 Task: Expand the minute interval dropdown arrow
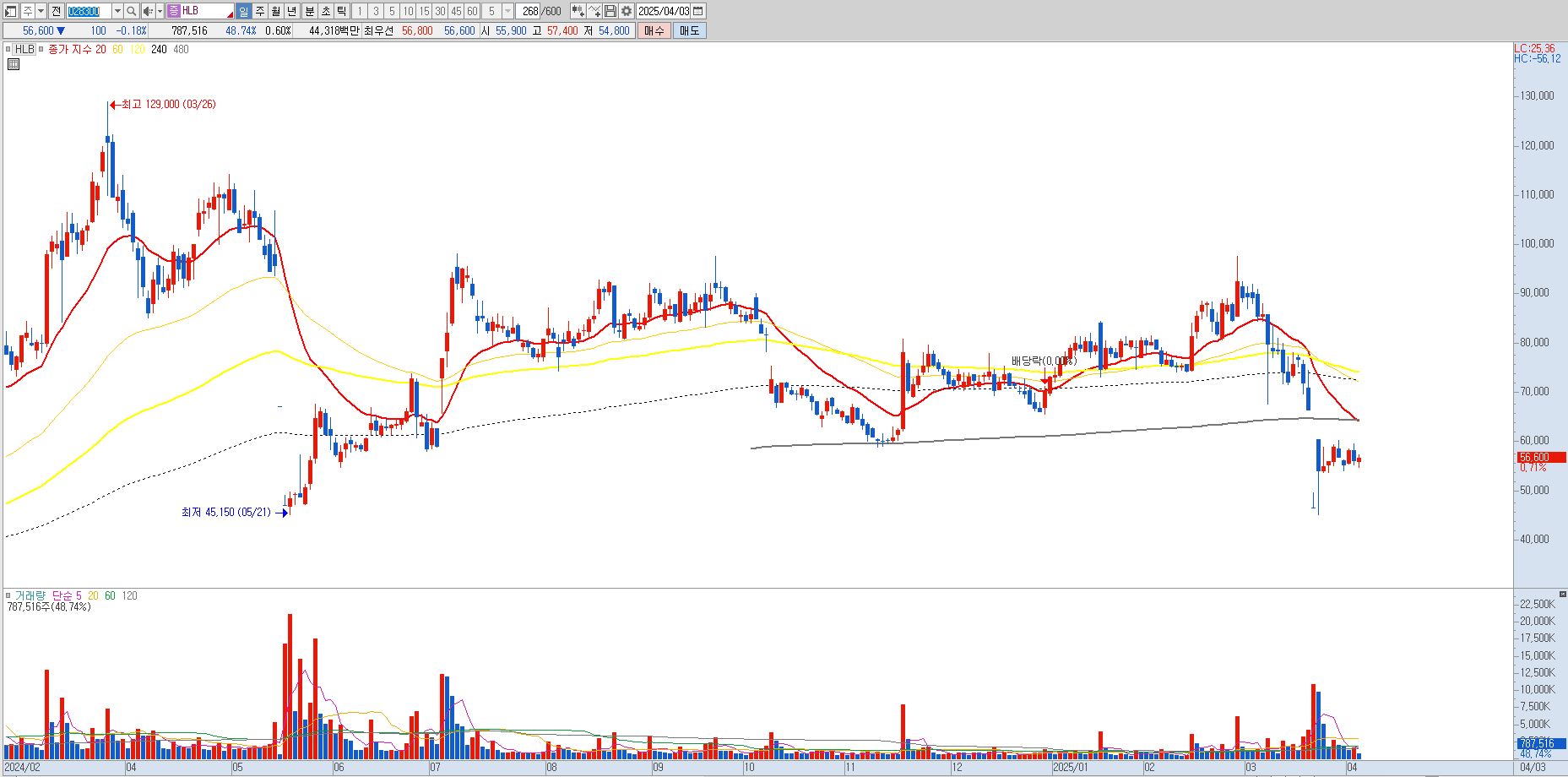pyautogui.click(x=507, y=11)
